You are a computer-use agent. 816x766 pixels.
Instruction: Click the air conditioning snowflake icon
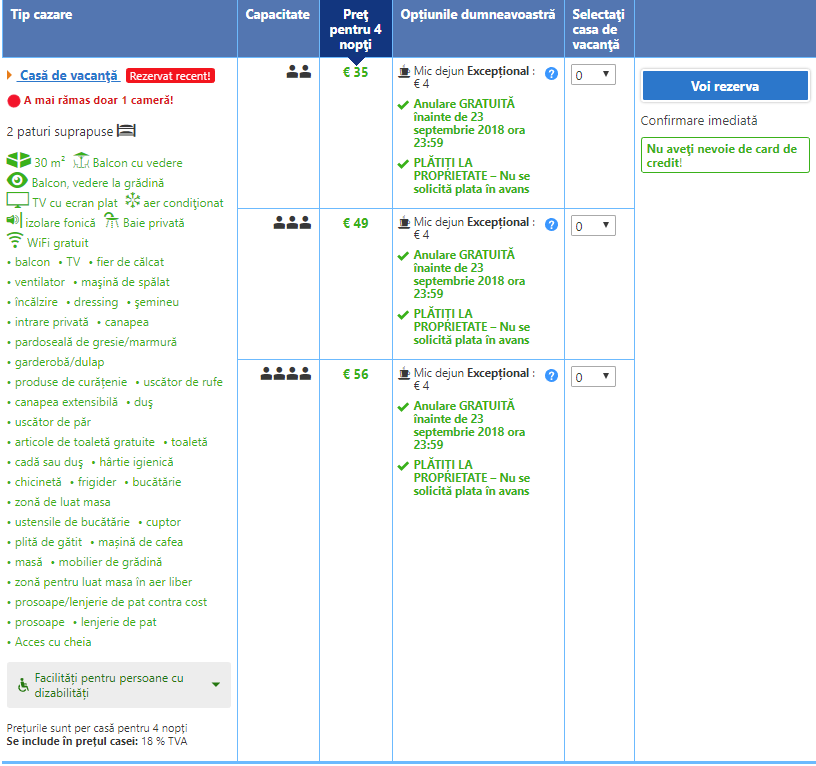click(x=132, y=201)
